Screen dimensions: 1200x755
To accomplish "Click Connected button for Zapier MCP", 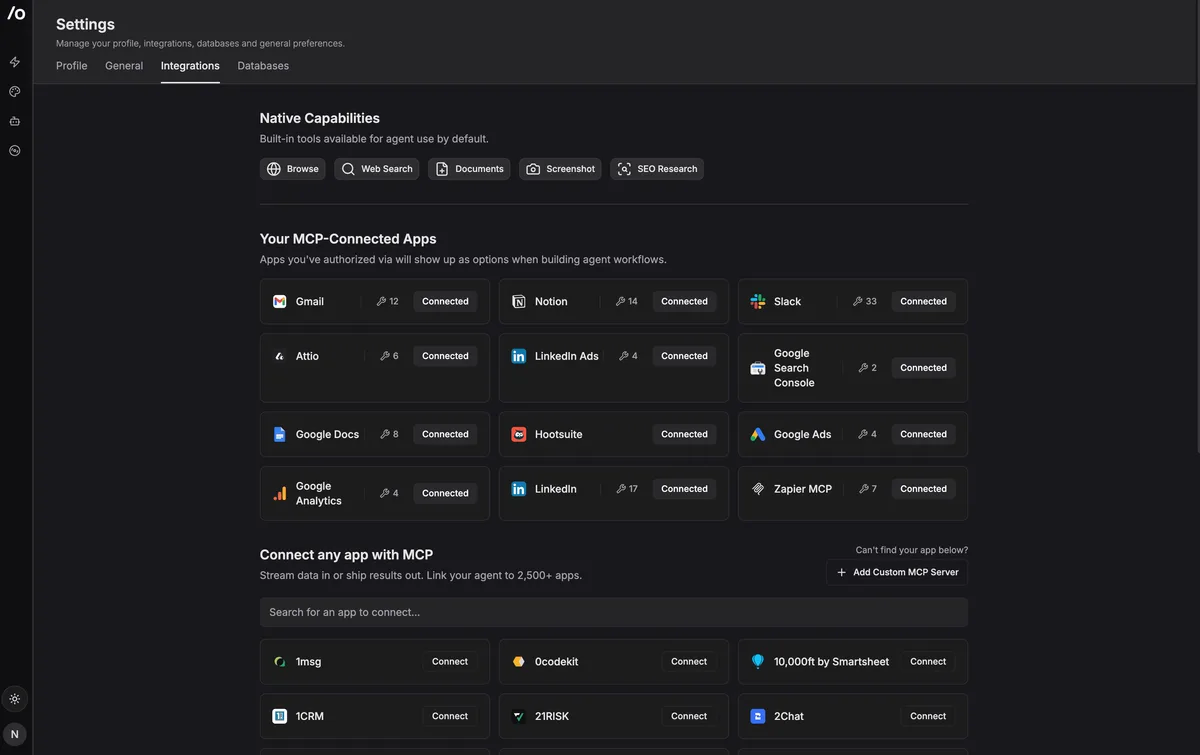I will pos(923,489).
